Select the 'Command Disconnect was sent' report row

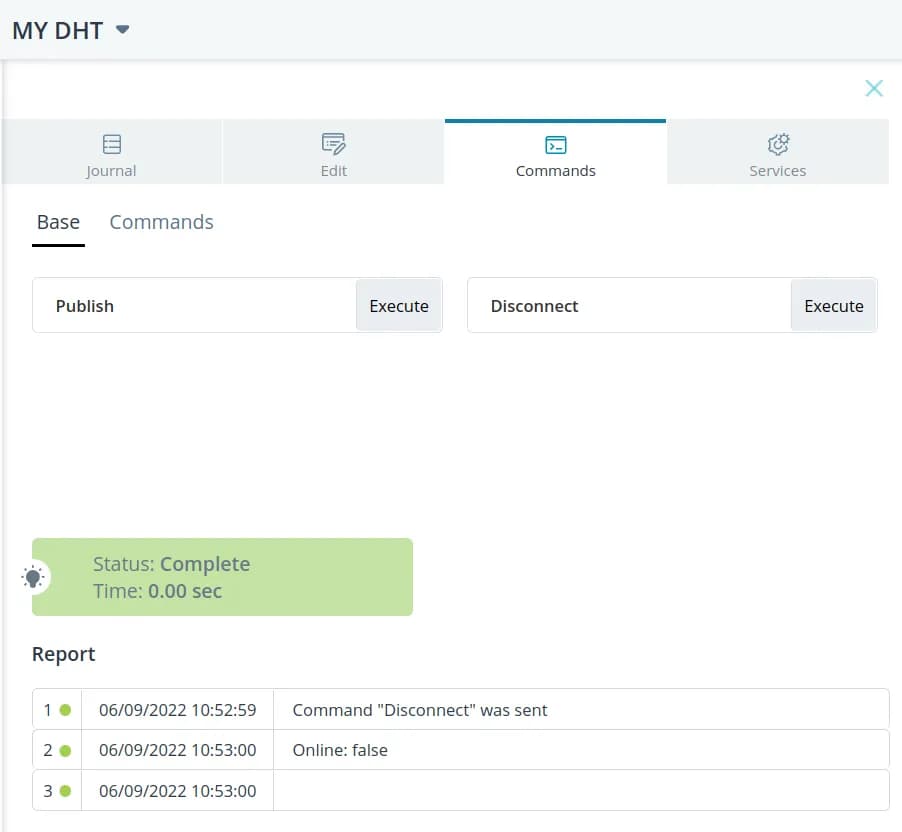click(x=420, y=710)
